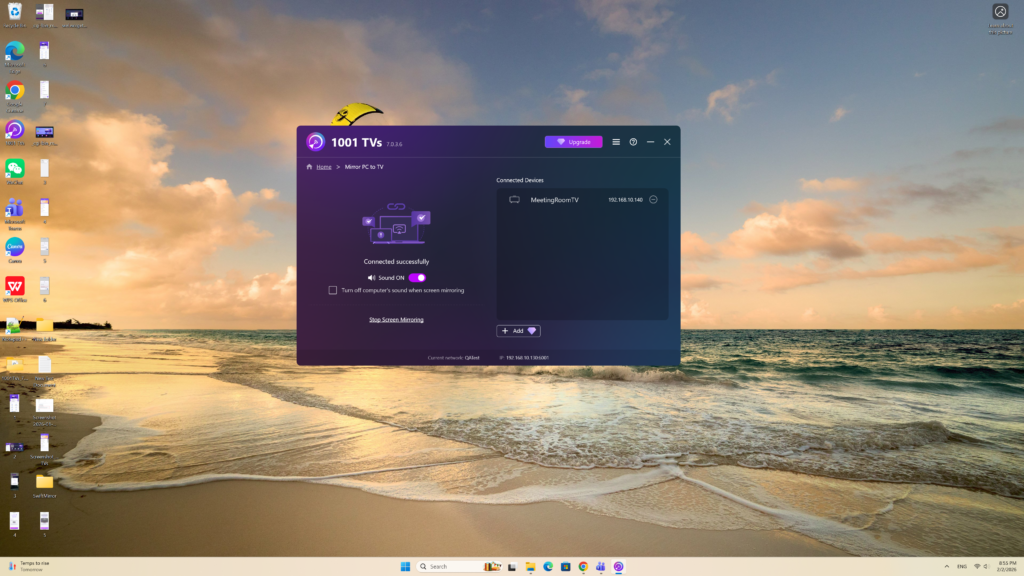Open the WPS Office desktop icon

click(14, 286)
